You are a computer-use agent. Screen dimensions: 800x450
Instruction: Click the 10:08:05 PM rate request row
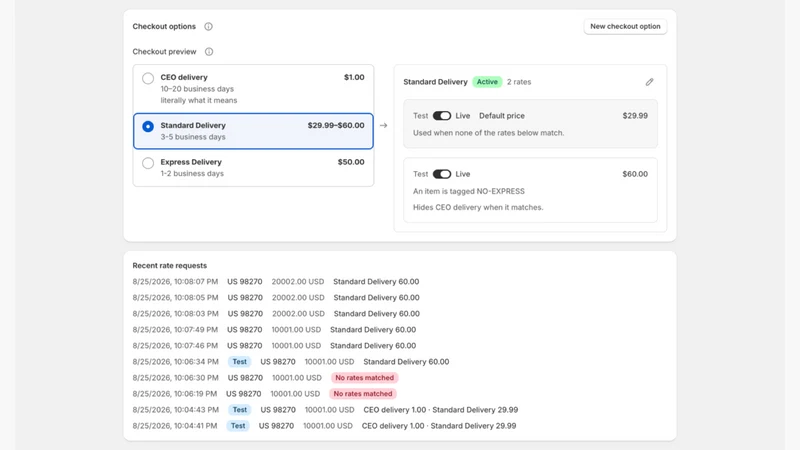tap(276, 297)
